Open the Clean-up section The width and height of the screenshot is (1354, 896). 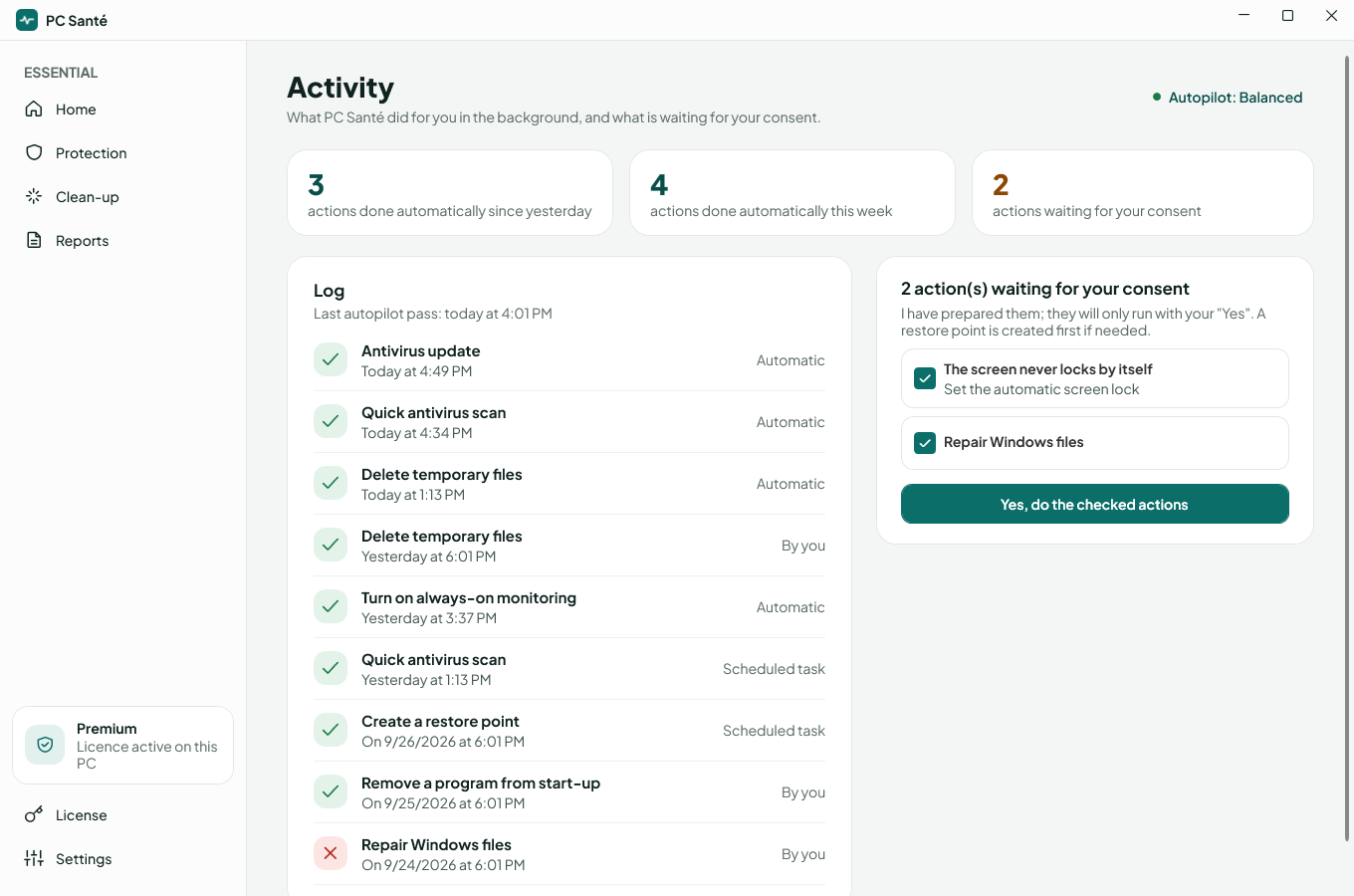pyautogui.click(x=123, y=196)
